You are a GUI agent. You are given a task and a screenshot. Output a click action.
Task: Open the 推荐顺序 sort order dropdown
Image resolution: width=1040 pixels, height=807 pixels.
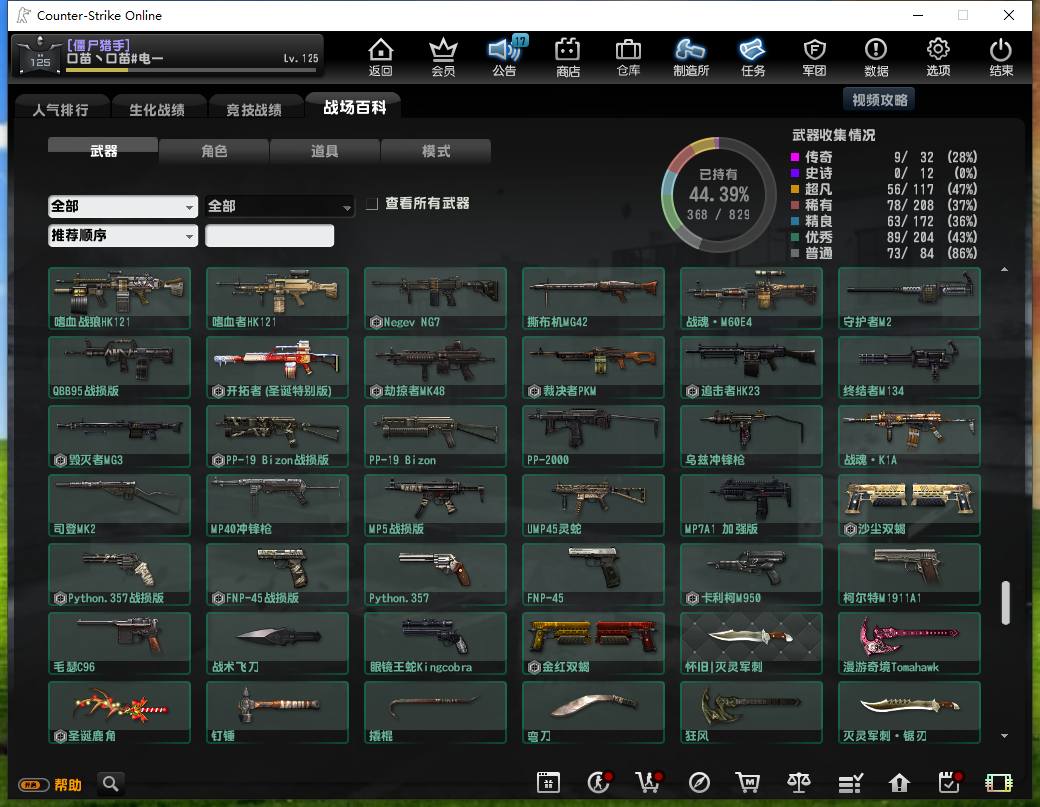(123, 235)
